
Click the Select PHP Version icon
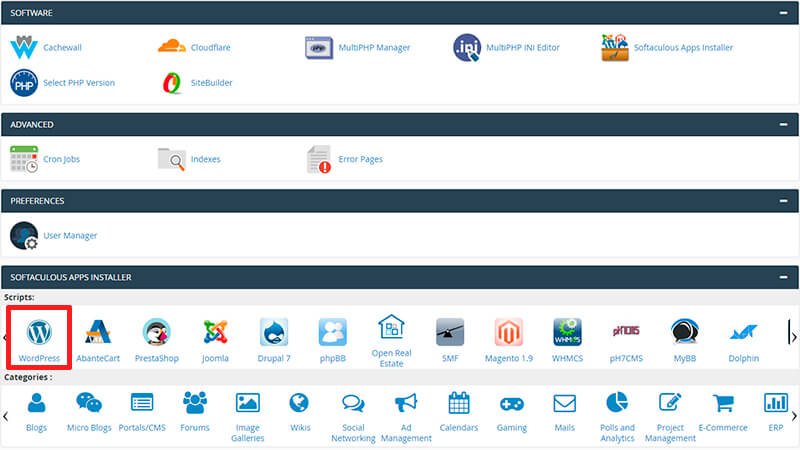[23, 83]
